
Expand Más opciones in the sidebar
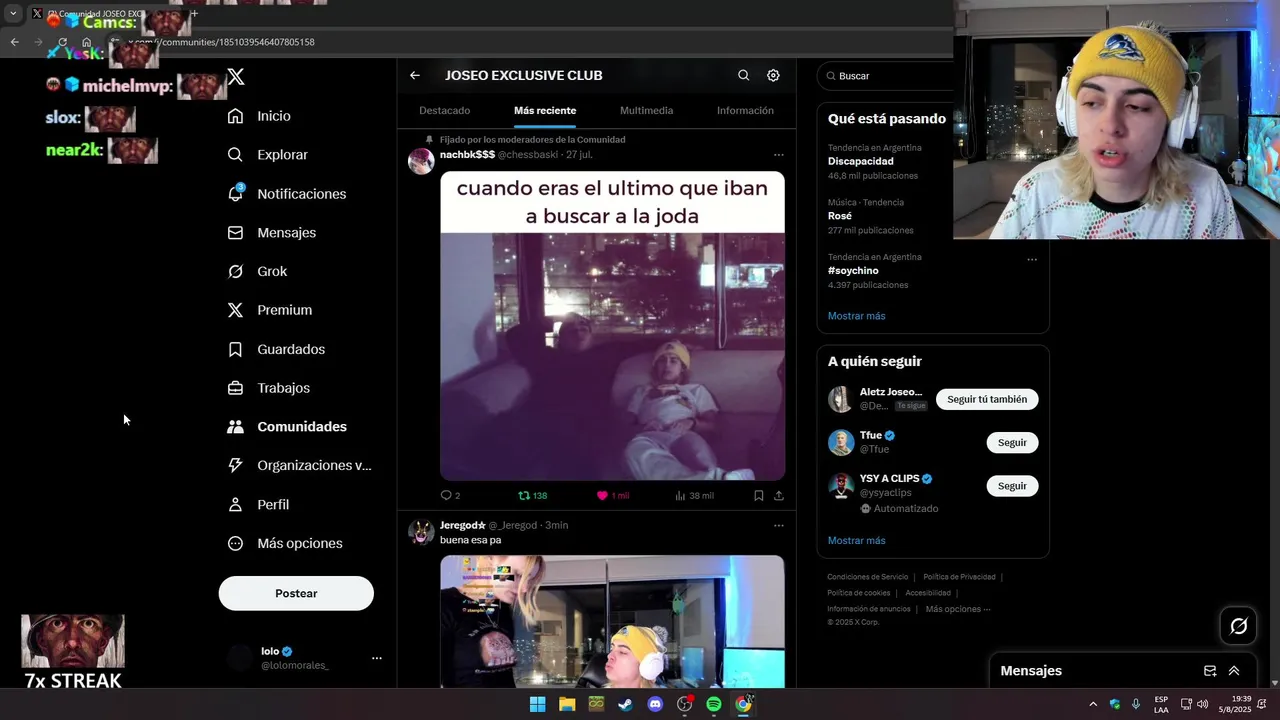pos(285,544)
